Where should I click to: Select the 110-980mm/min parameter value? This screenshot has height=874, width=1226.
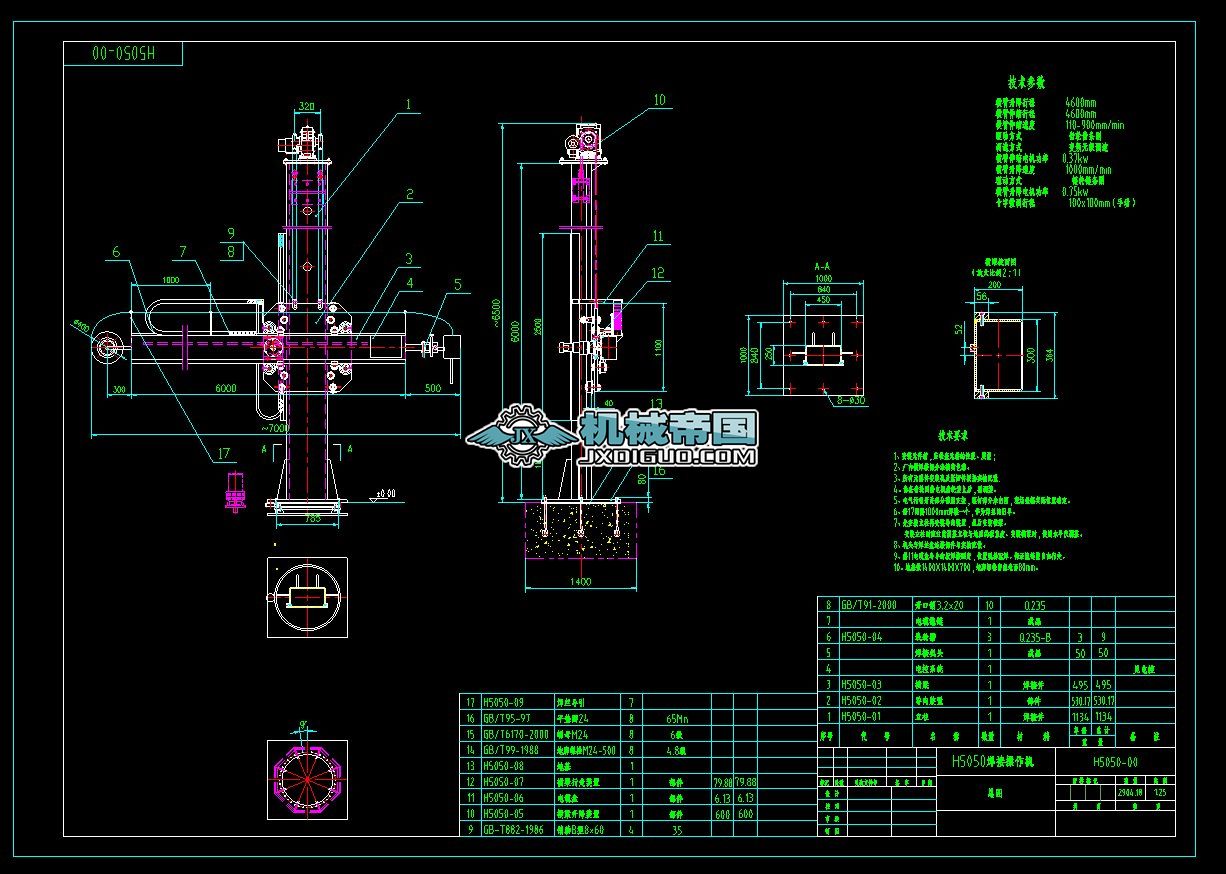pyautogui.click(x=1096, y=125)
